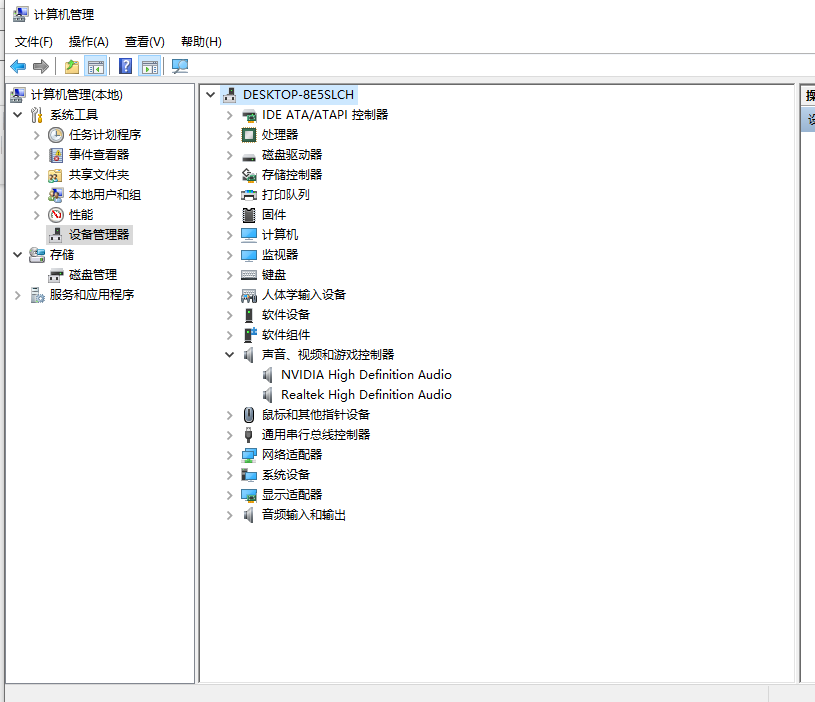This screenshot has width=815, height=702.
Task: Select NVIDIA High Definition Audio device
Action: point(366,375)
